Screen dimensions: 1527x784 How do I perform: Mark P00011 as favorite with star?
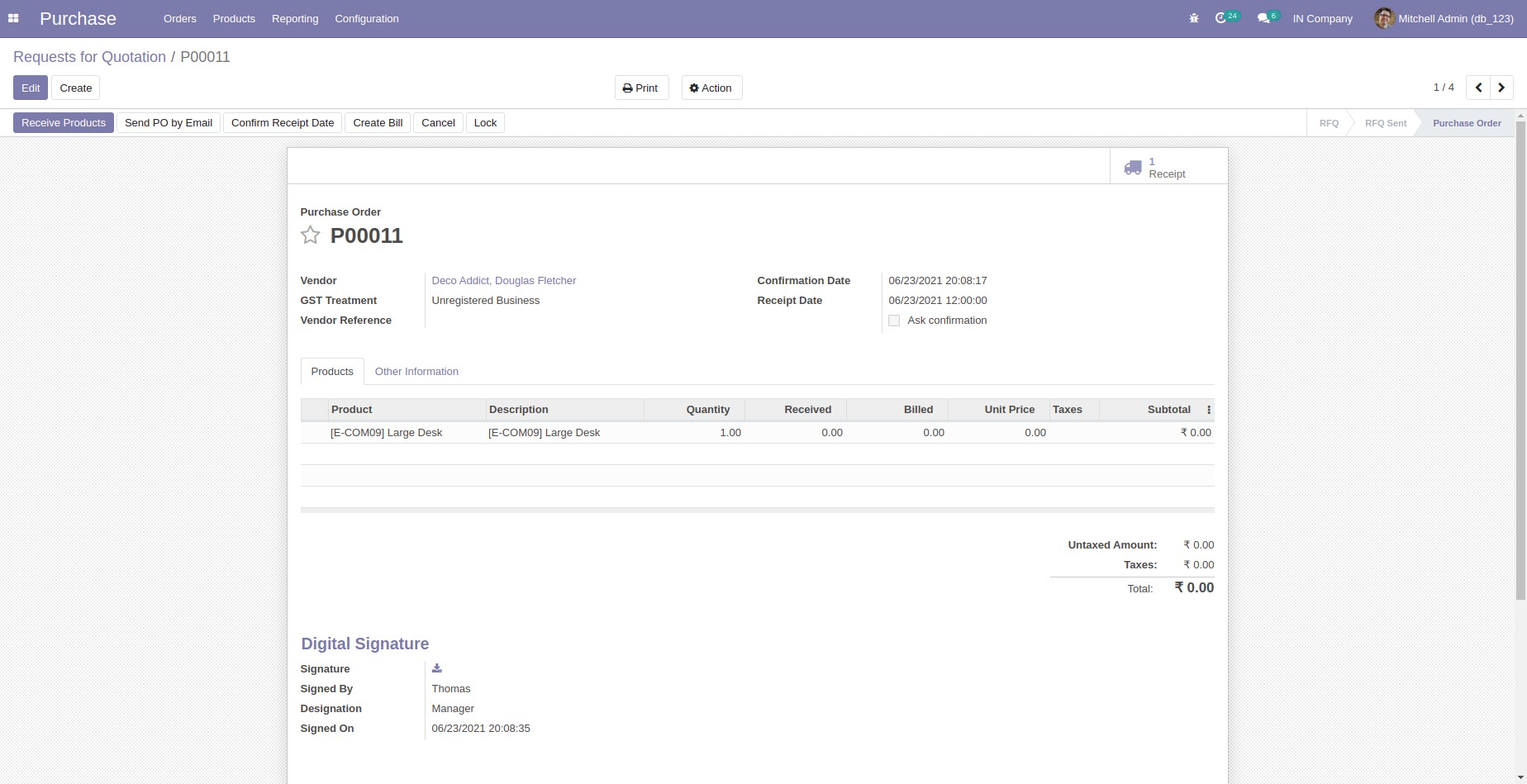310,235
